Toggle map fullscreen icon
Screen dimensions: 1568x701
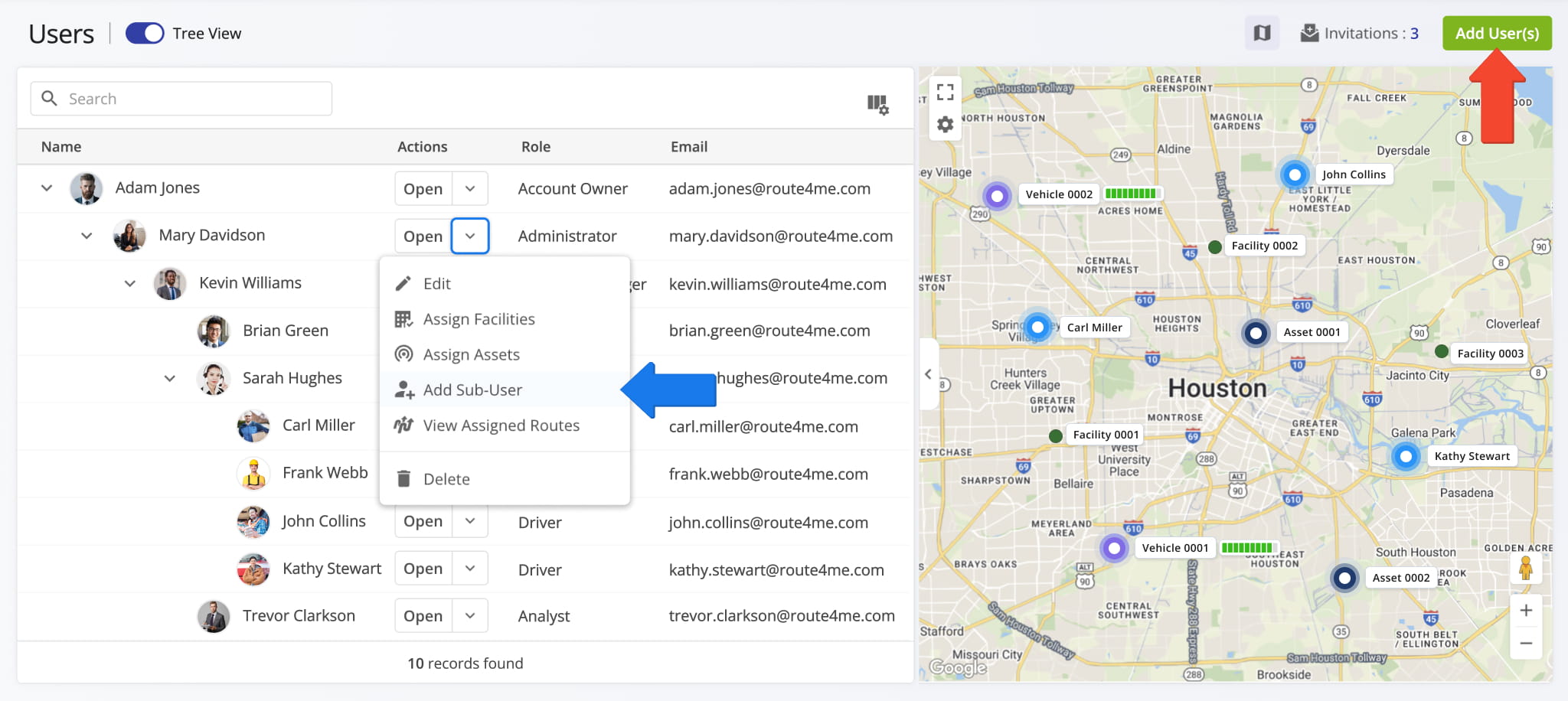click(x=946, y=92)
